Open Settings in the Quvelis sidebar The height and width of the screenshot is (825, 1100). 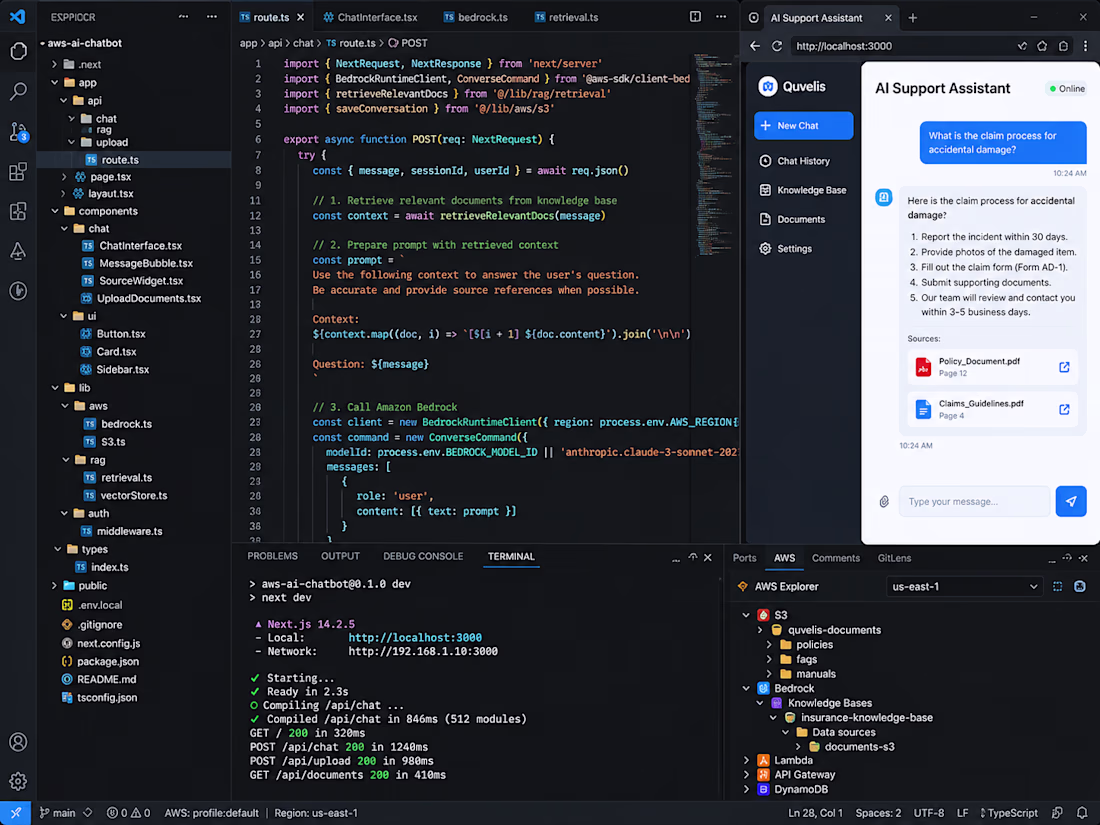point(786,249)
